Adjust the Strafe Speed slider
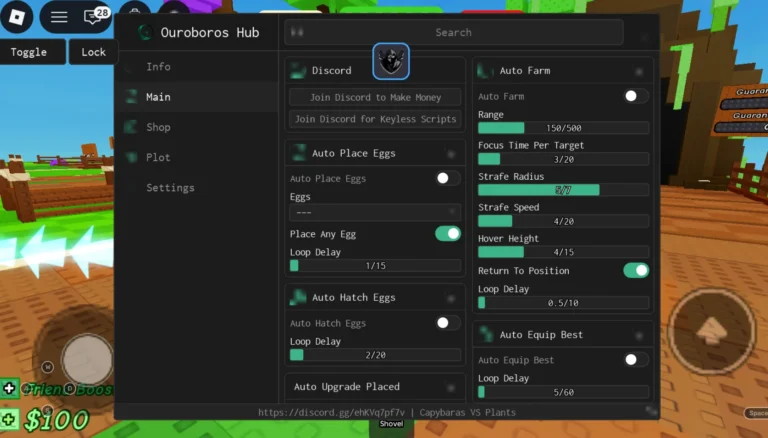 coord(563,221)
